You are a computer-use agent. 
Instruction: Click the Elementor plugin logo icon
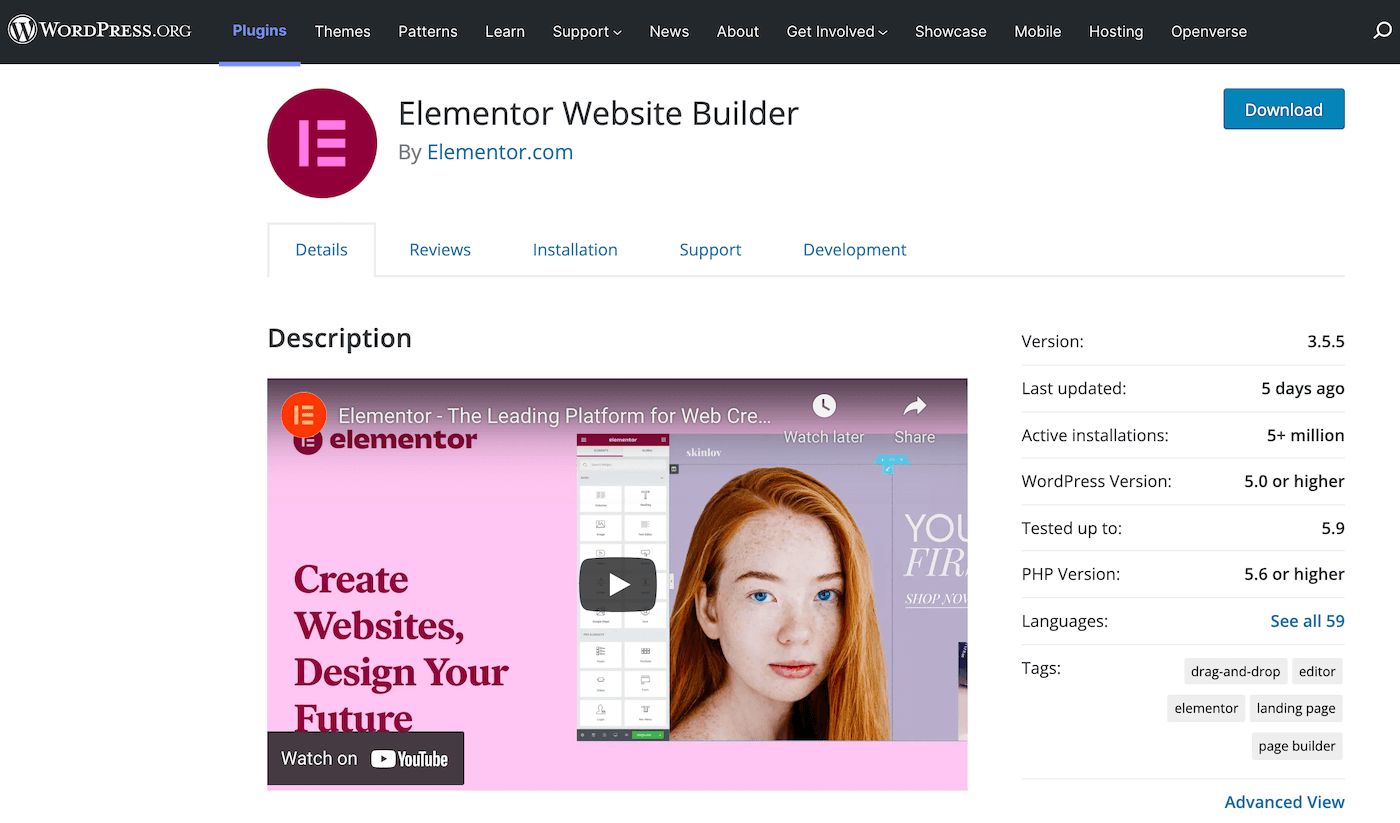(x=322, y=143)
